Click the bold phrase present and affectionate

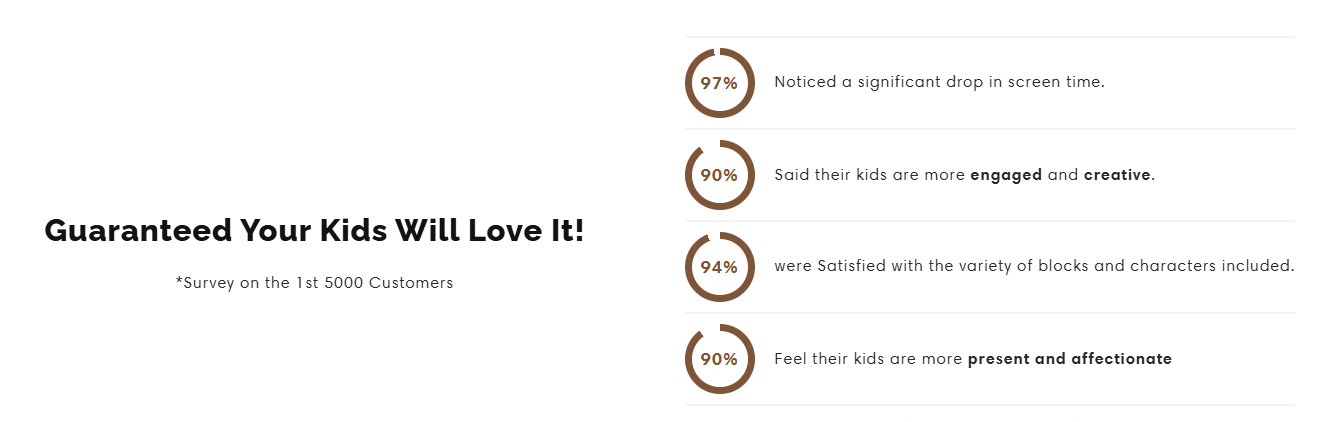pyautogui.click(x=1069, y=359)
